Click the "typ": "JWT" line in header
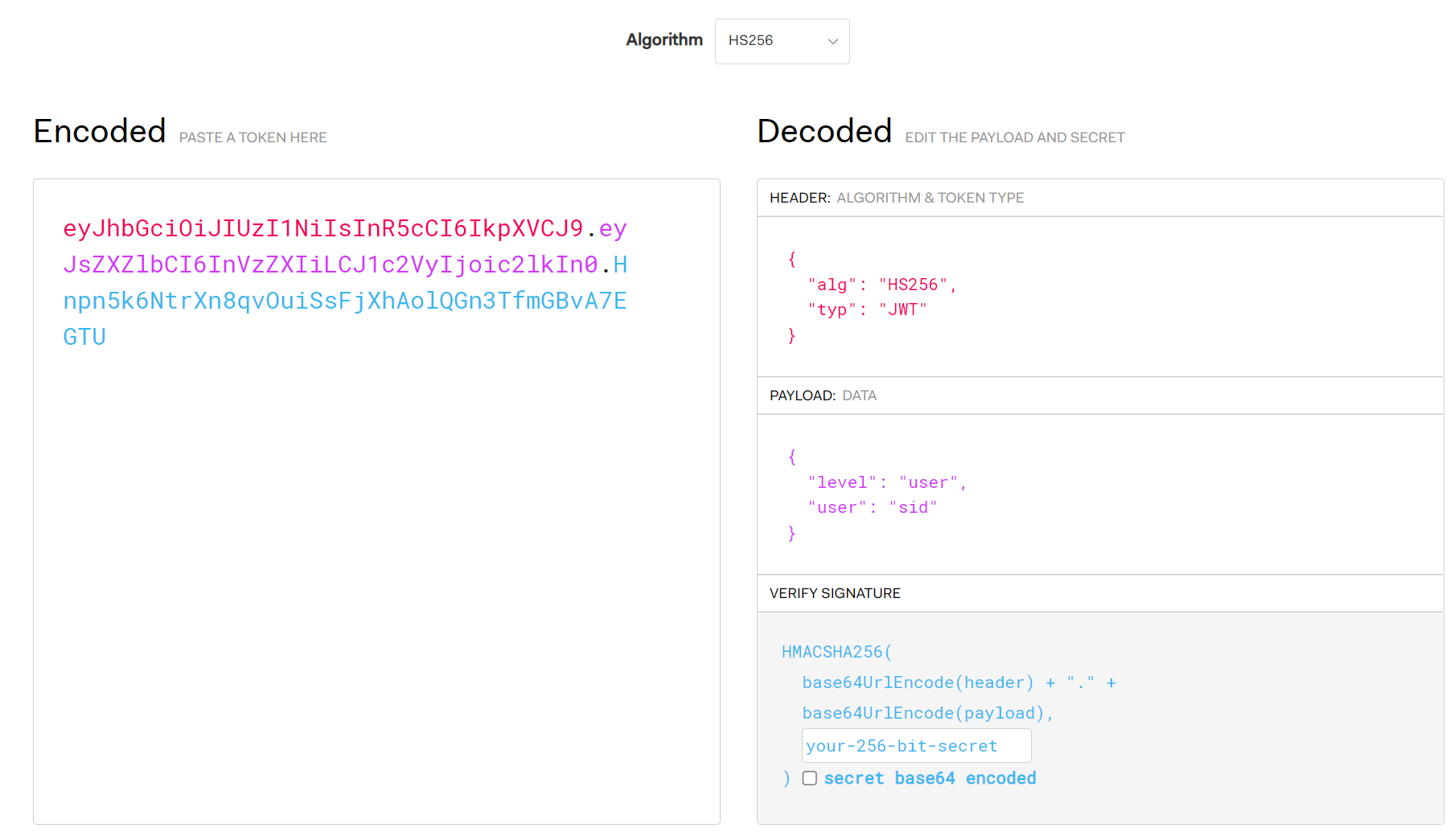Image resolution: width=1454 pixels, height=840 pixels. [x=867, y=309]
